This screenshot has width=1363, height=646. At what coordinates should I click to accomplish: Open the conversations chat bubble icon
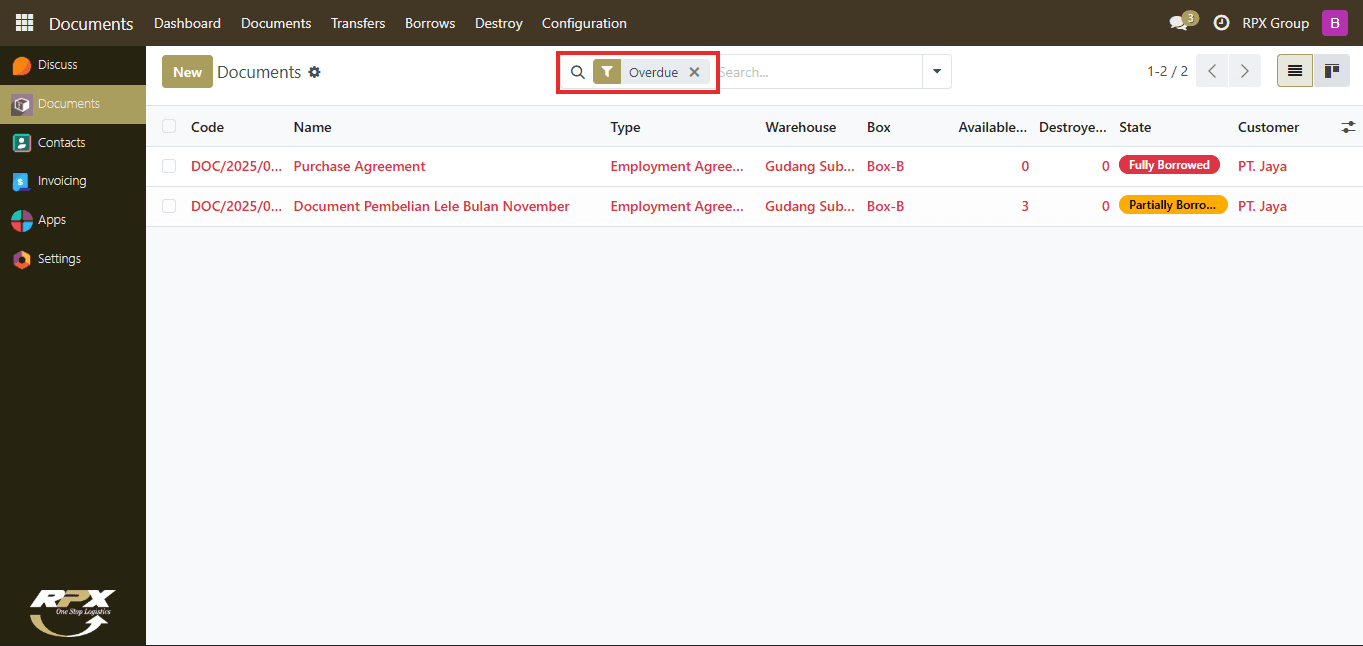[x=1179, y=23]
